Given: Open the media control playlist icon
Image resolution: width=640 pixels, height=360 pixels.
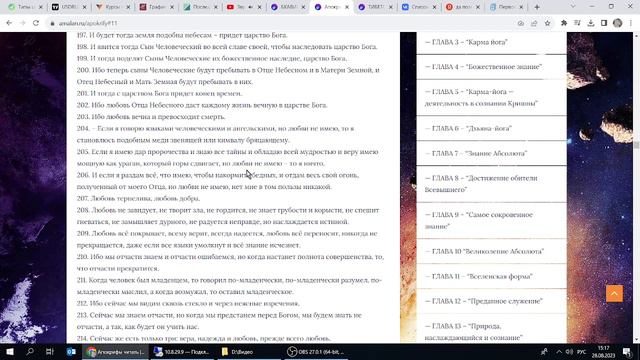Looking at the screenshot, I should click(577, 23).
